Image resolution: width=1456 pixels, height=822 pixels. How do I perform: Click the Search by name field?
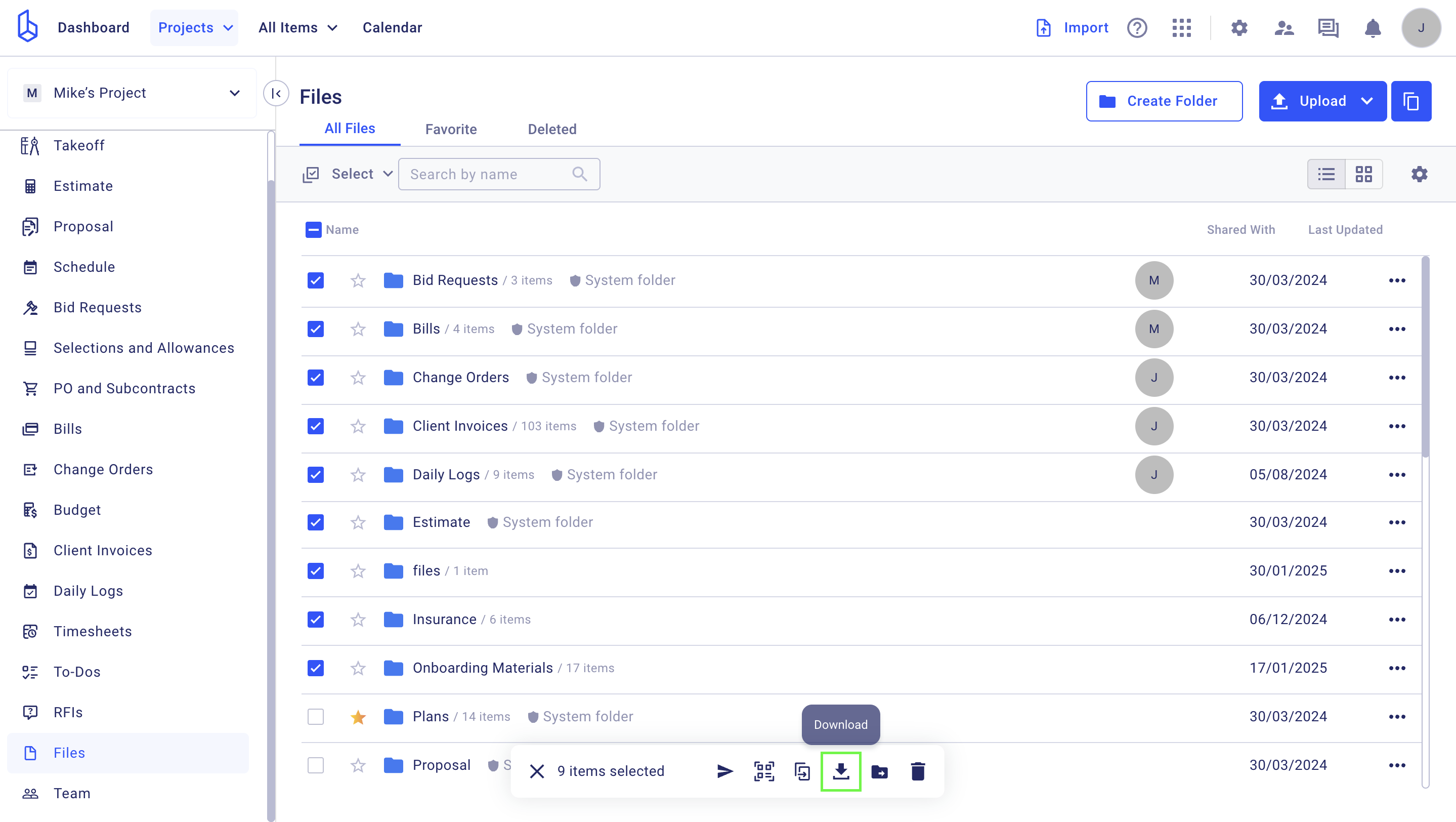(x=498, y=174)
